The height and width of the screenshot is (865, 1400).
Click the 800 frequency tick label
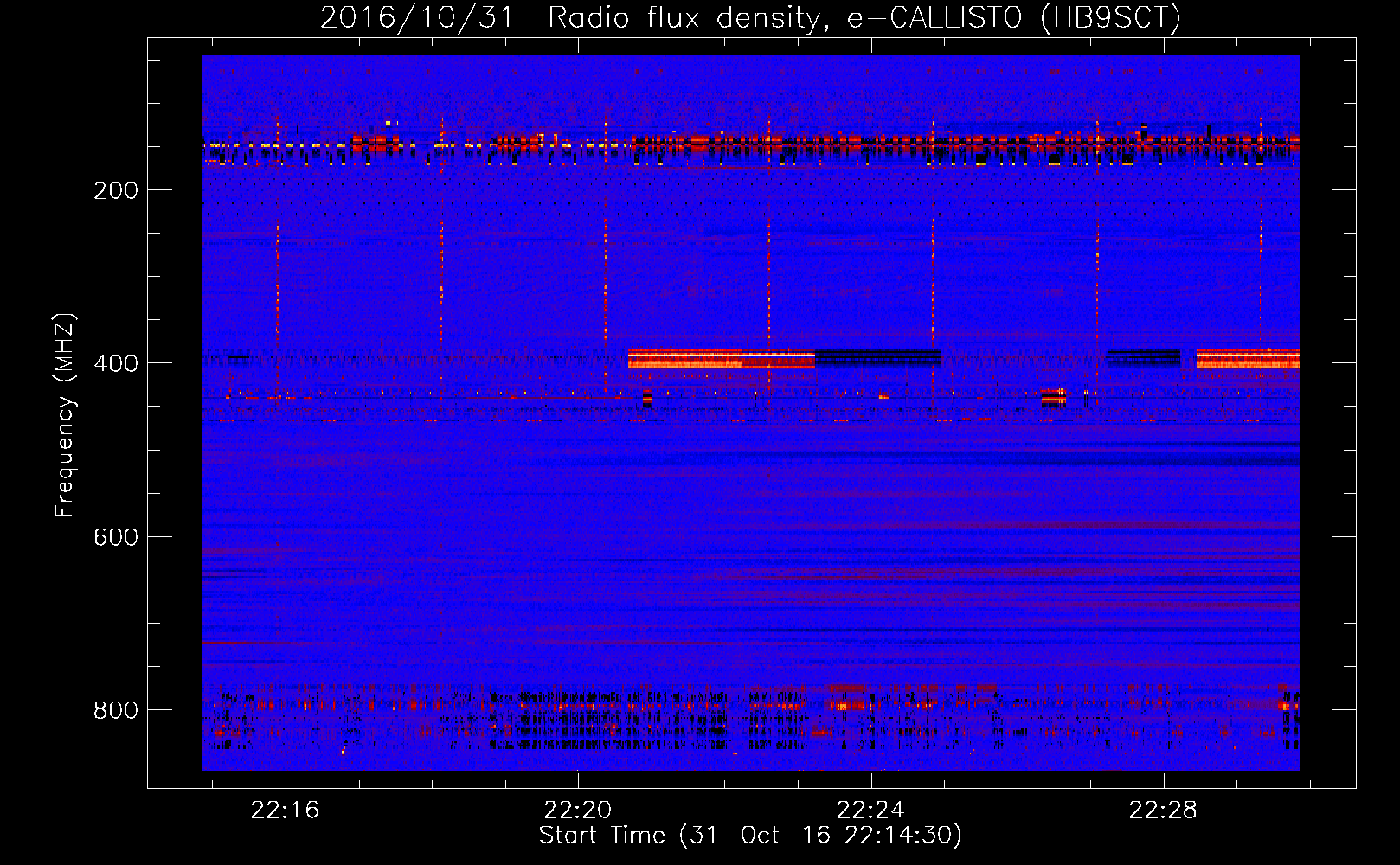[116, 710]
